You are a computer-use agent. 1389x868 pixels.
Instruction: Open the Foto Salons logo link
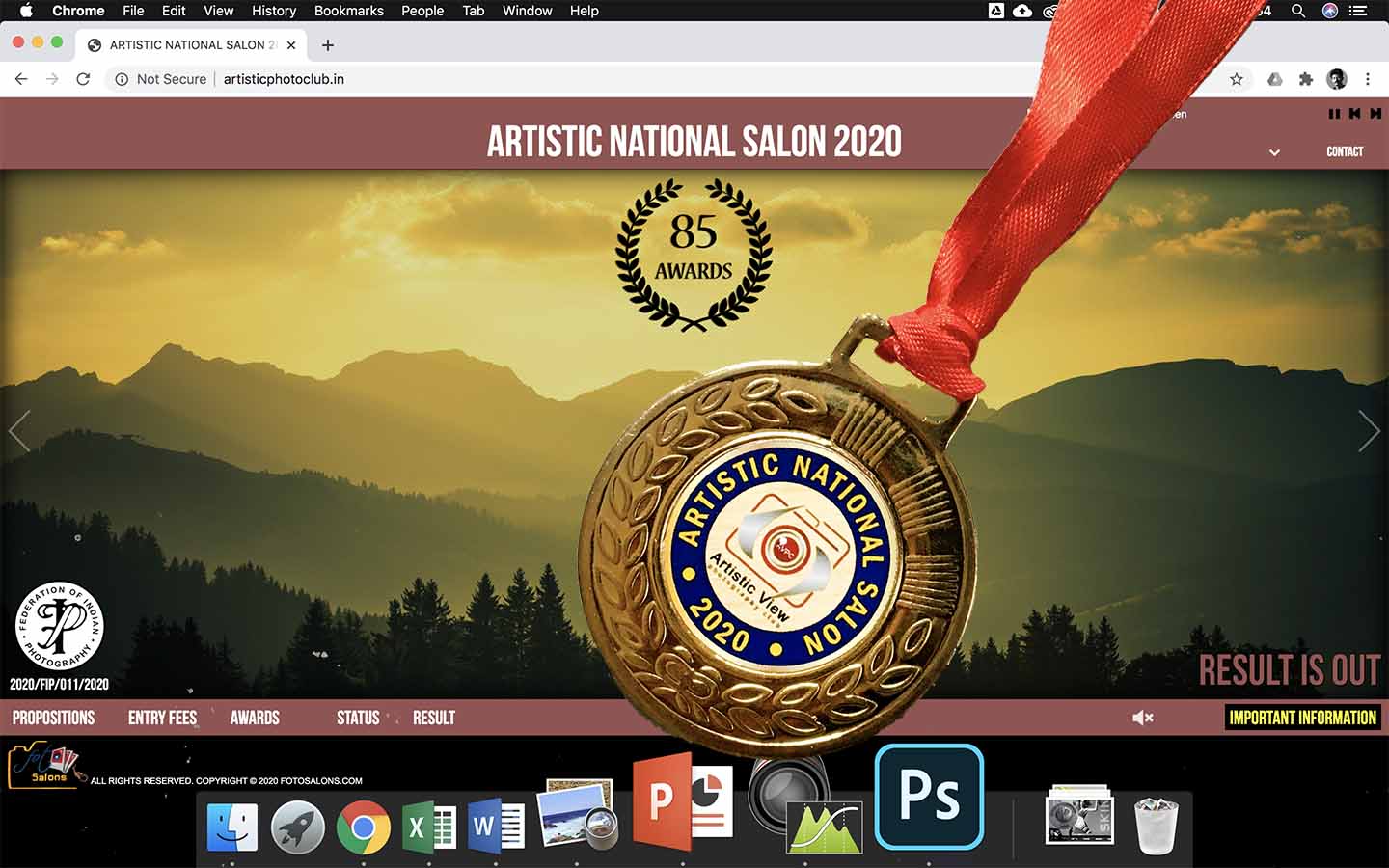click(x=43, y=765)
